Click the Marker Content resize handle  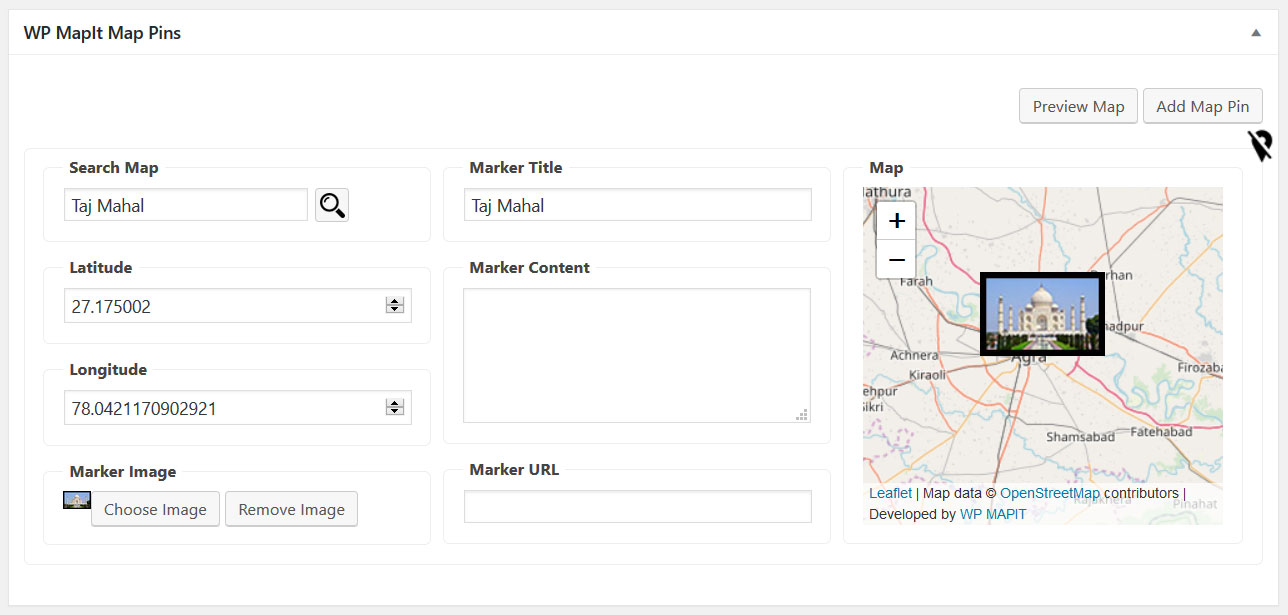click(802, 414)
